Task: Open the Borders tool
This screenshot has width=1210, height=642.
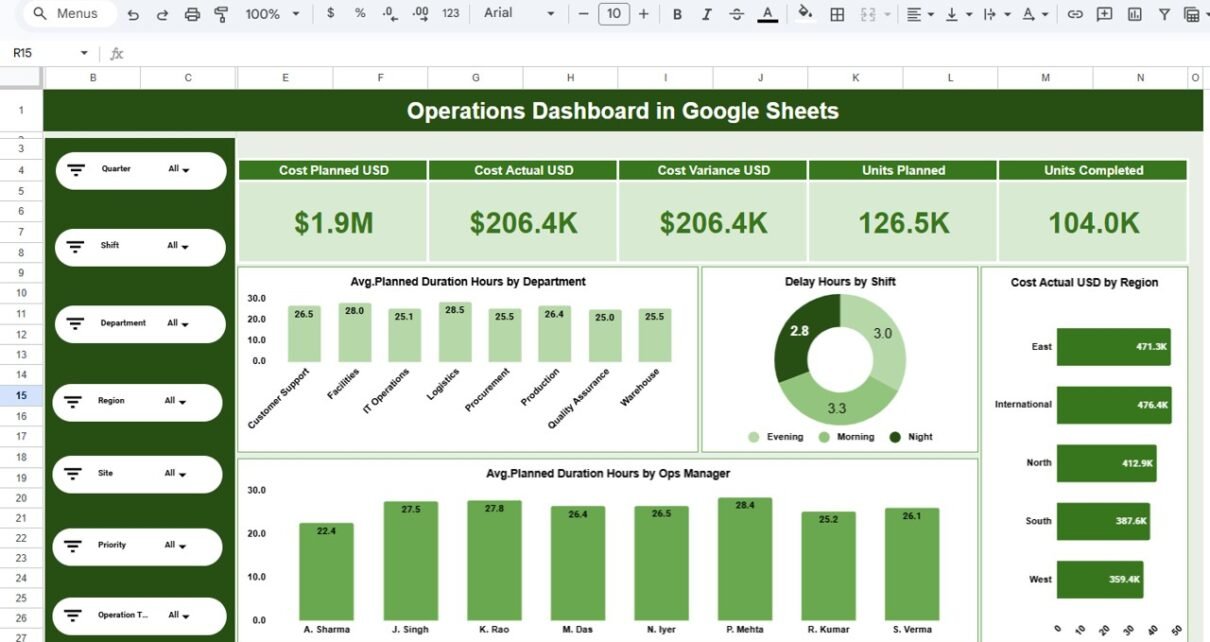Action: point(837,14)
